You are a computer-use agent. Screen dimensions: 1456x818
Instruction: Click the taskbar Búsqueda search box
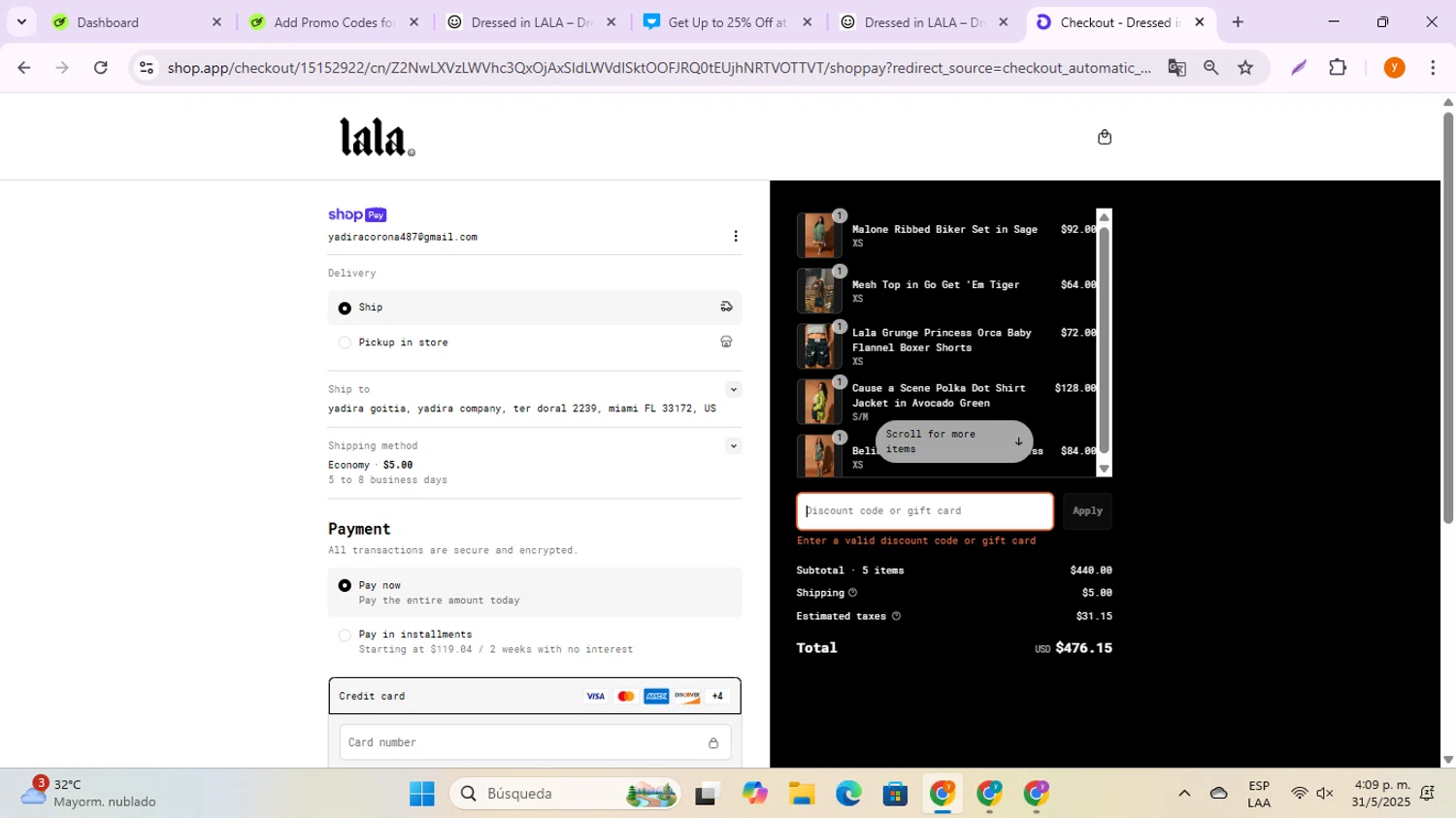(x=564, y=794)
